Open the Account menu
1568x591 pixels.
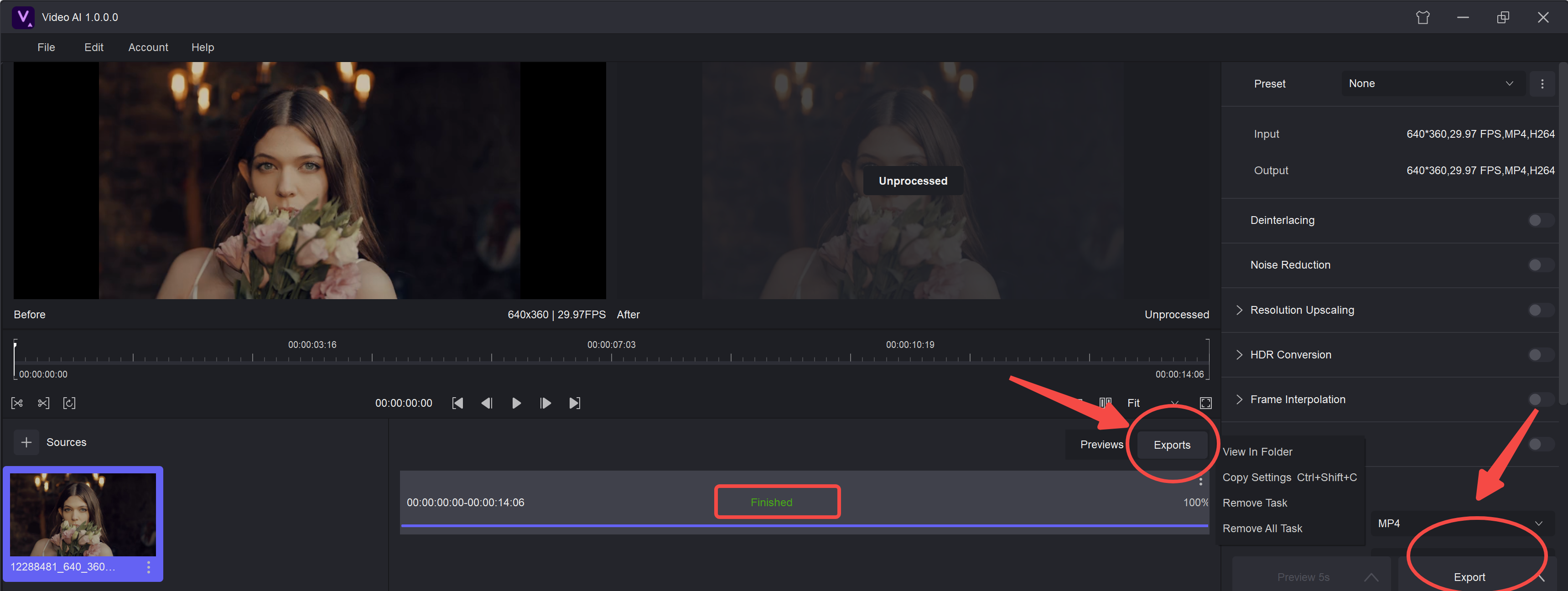pos(148,47)
